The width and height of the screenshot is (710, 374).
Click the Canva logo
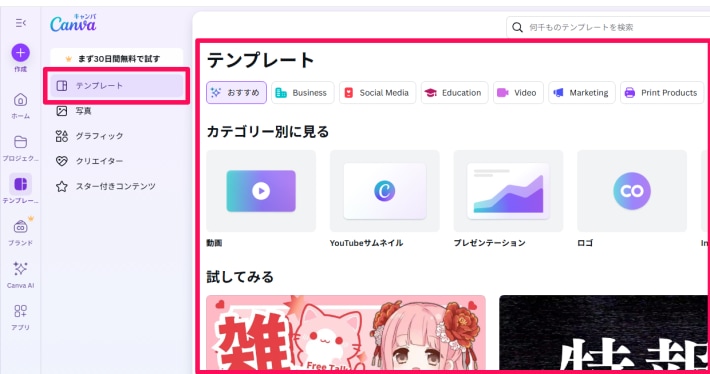[x=73, y=23]
